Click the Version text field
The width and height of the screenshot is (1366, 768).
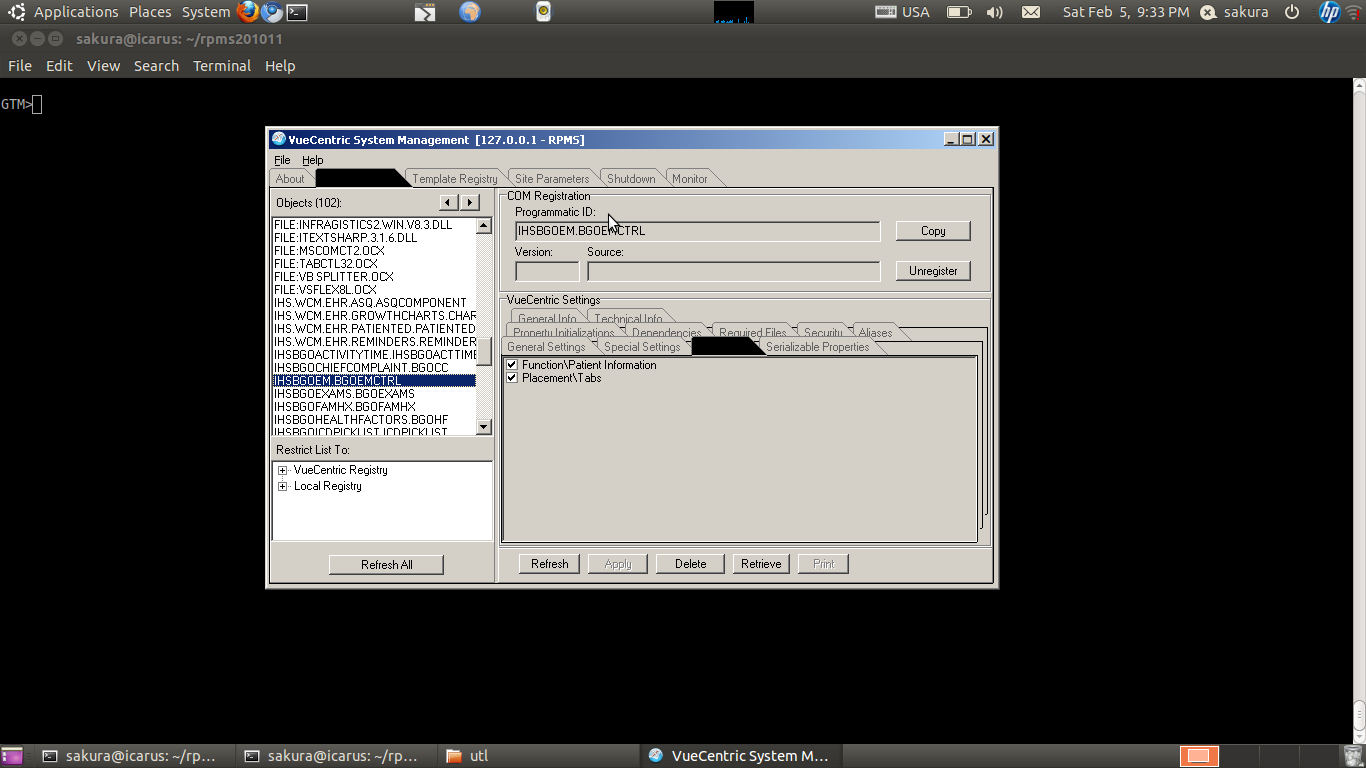[547, 271]
